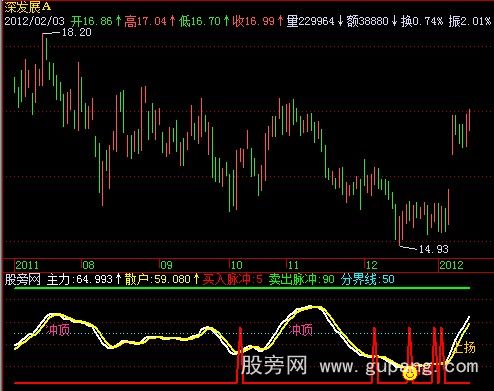494x391 pixels.
Task: Click the green sell pulse line at 90
Action: [x=242, y=288]
